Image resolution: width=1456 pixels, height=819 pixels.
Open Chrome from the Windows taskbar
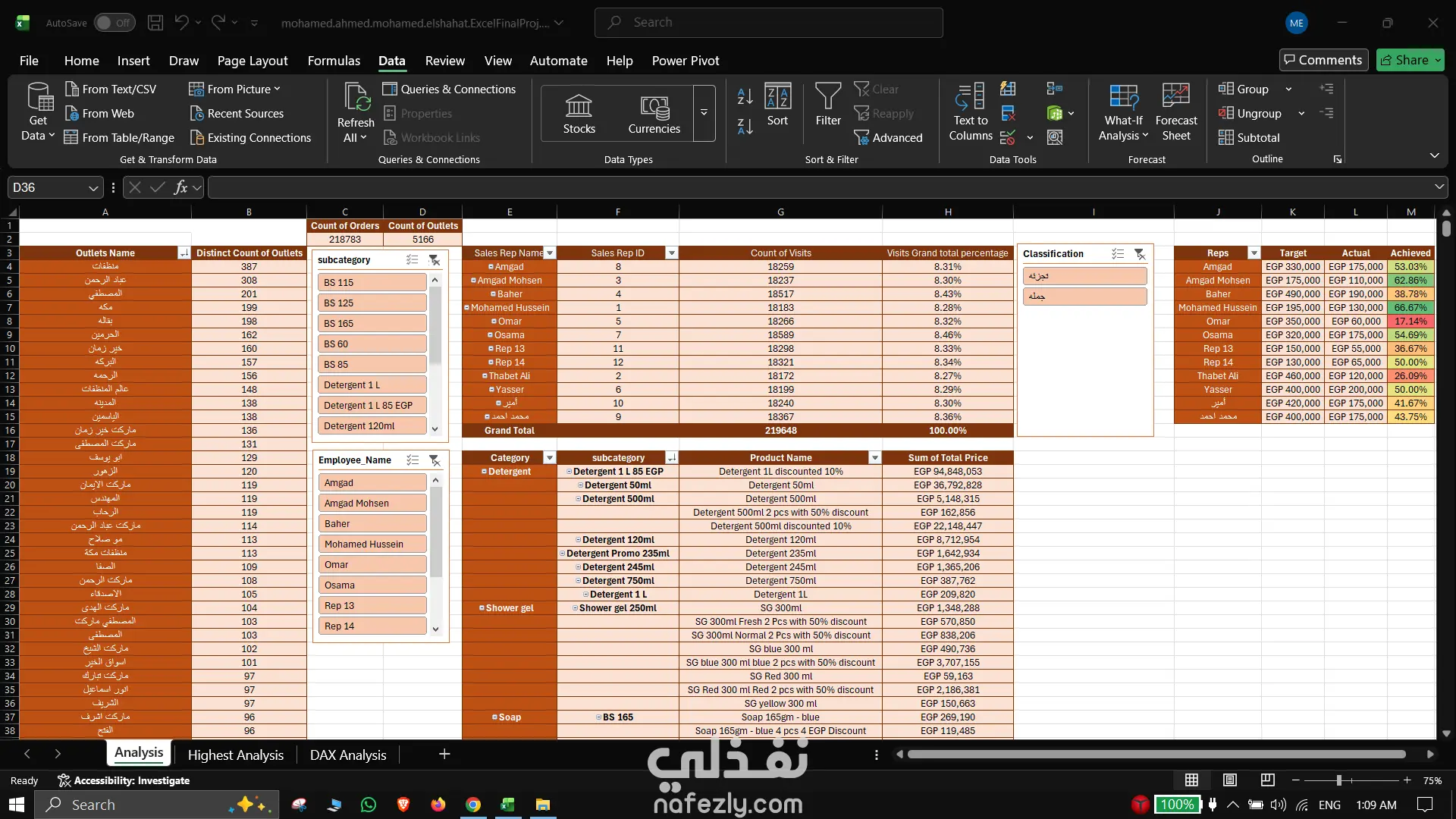(x=472, y=805)
